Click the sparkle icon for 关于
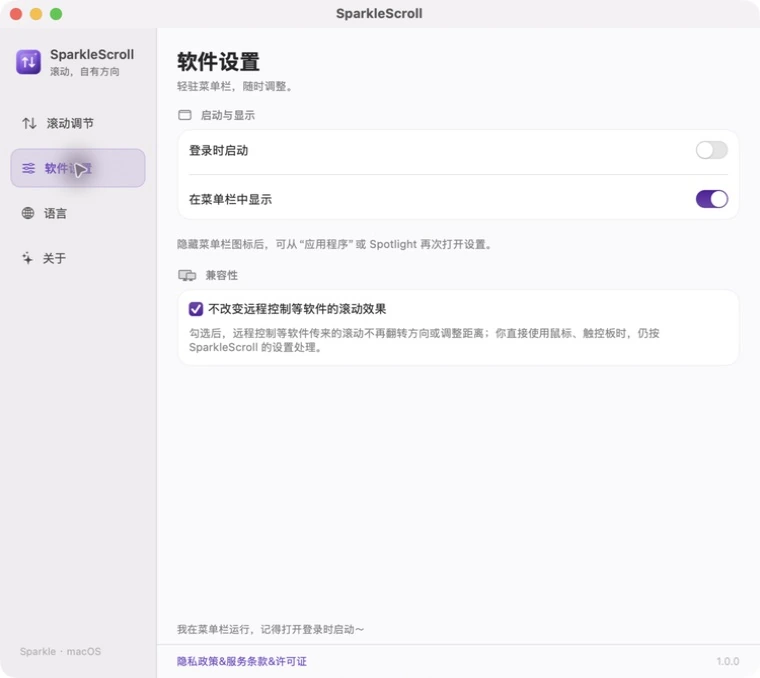Image resolution: width=760 pixels, height=678 pixels. click(x=28, y=258)
